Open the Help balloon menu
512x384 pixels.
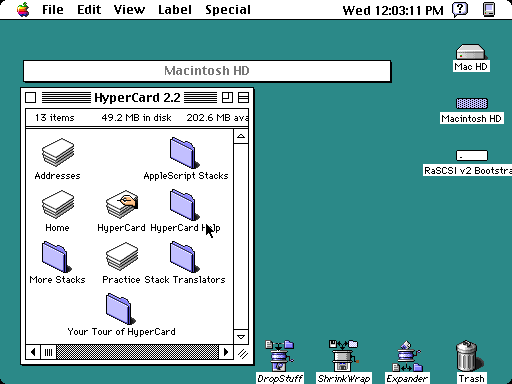[460, 9]
